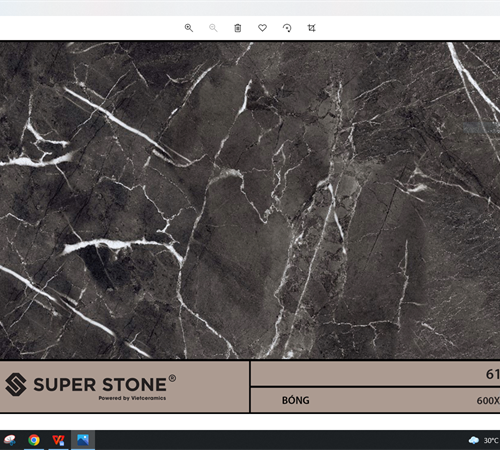Click the Powered by Vietceramics caption
This screenshot has height=450, width=500.
[x=132, y=398]
